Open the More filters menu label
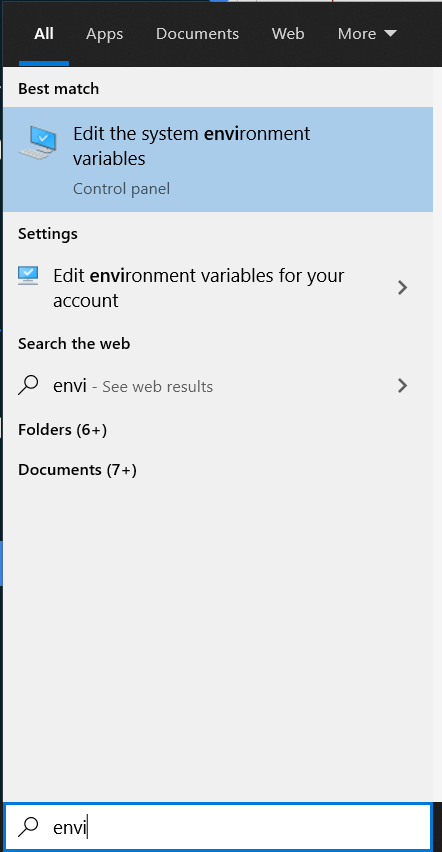 click(x=357, y=34)
